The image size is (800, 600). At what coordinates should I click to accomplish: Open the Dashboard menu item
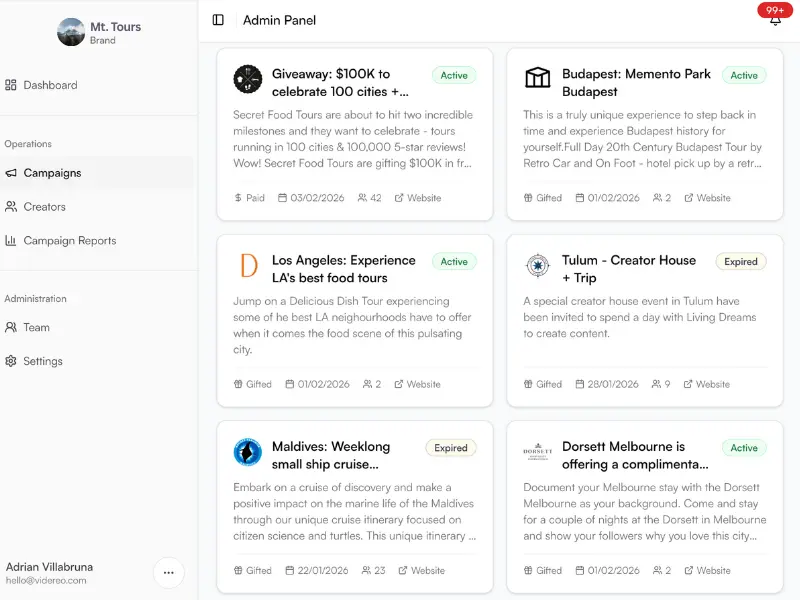(50, 85)
